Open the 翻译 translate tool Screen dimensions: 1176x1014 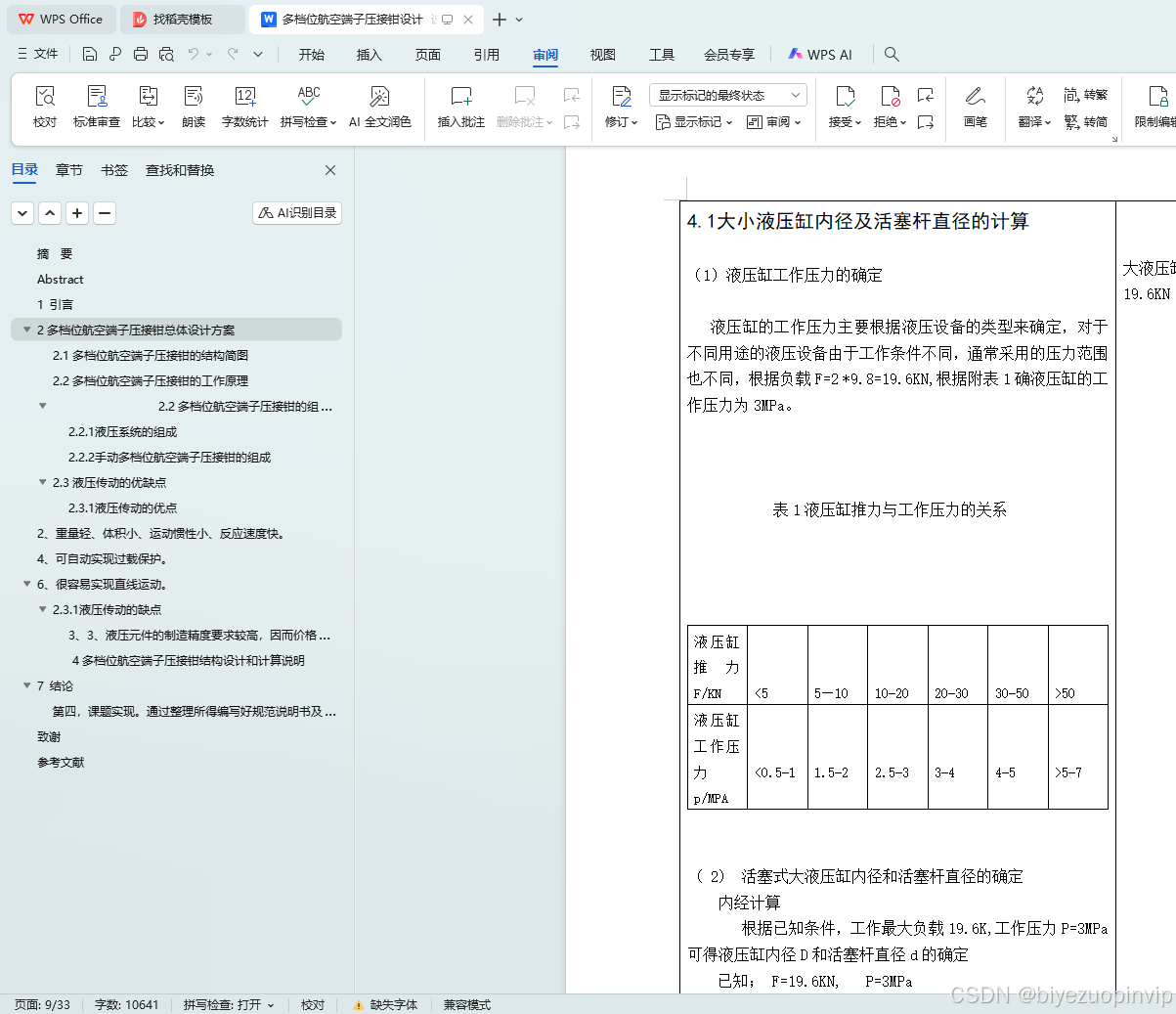pos(1034,107)
